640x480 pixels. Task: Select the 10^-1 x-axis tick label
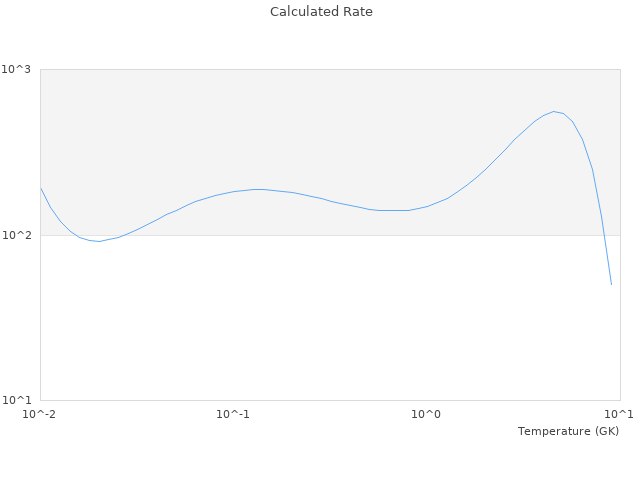tap(233, 415)
